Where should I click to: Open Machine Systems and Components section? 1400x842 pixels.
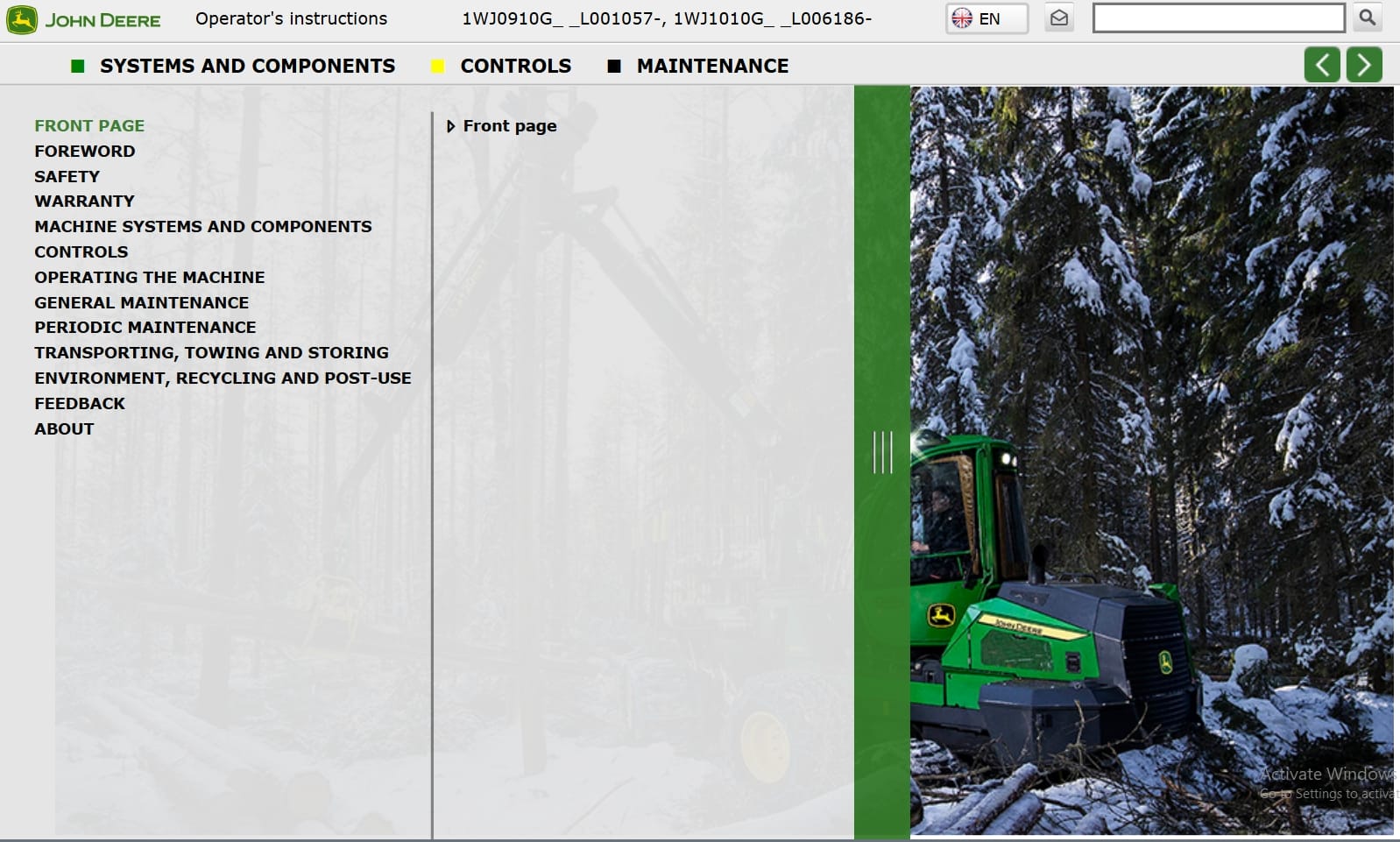click(x=203, y=227)
